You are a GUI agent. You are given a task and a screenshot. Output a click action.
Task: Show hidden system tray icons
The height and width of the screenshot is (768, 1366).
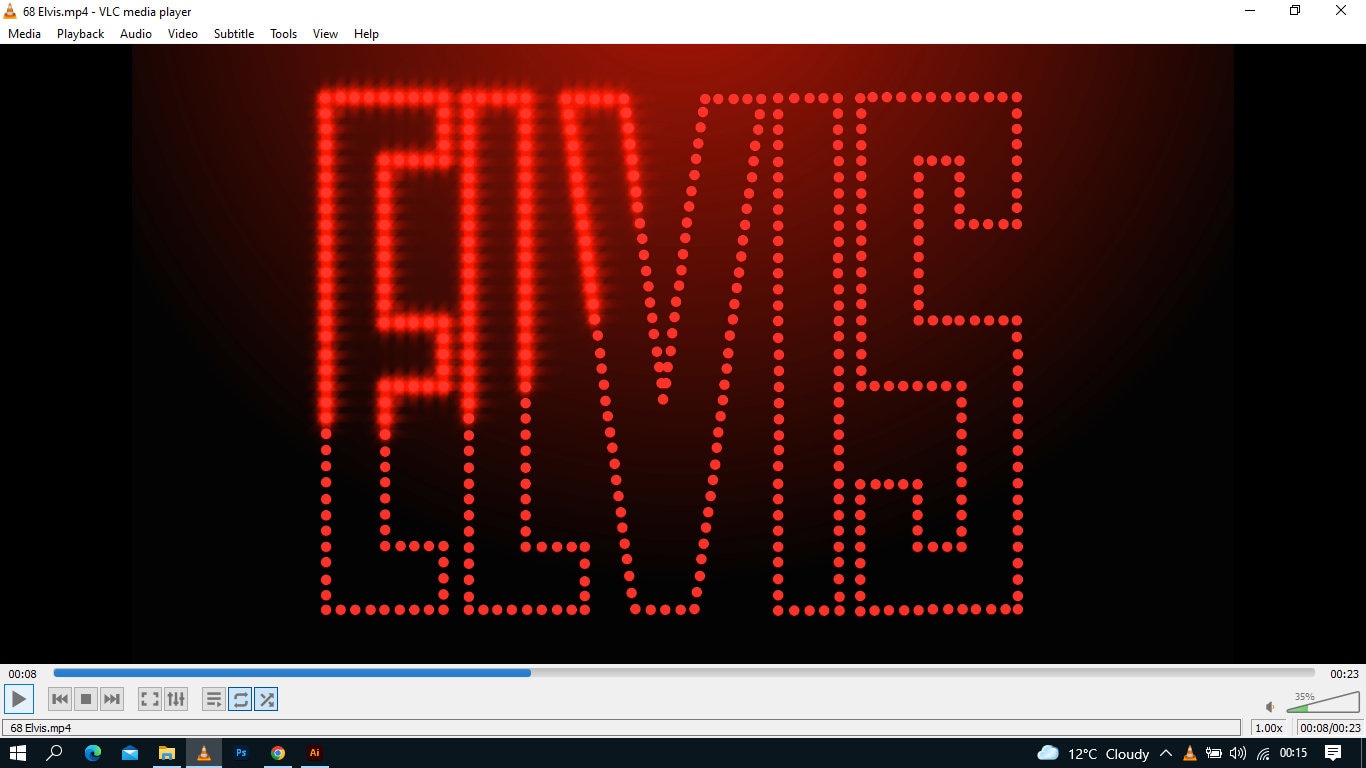coord(1165,753)
